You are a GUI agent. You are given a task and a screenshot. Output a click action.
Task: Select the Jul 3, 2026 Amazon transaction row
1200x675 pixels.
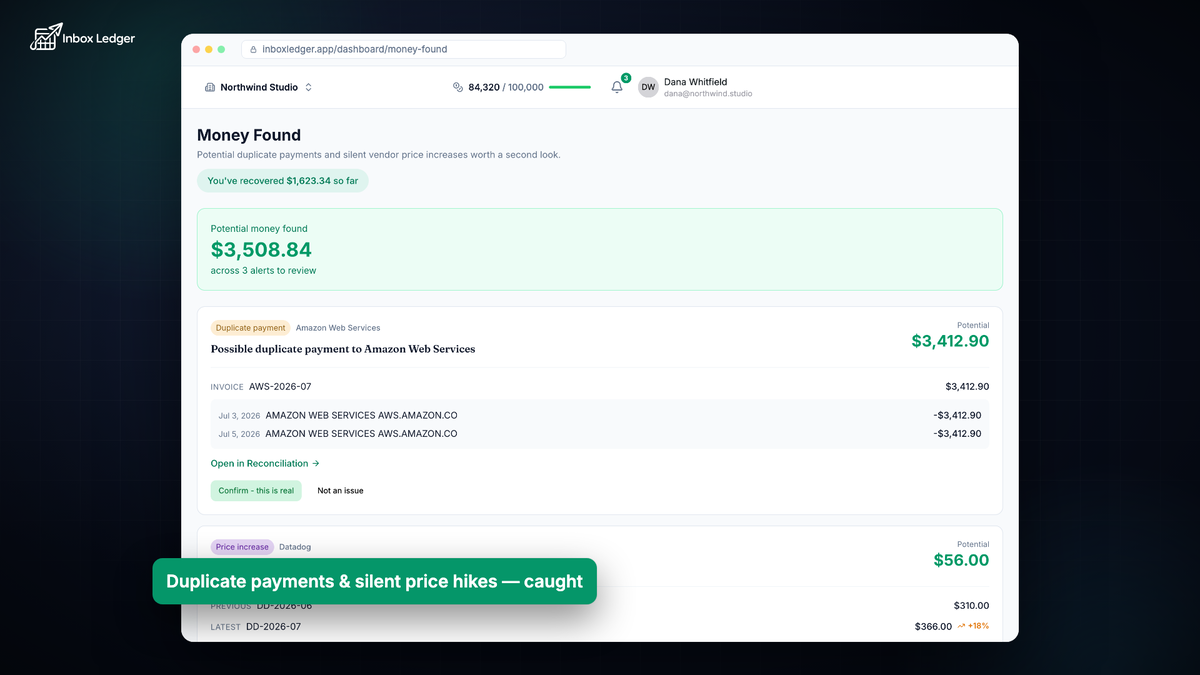pyautogui.click(x=600, y=415)
